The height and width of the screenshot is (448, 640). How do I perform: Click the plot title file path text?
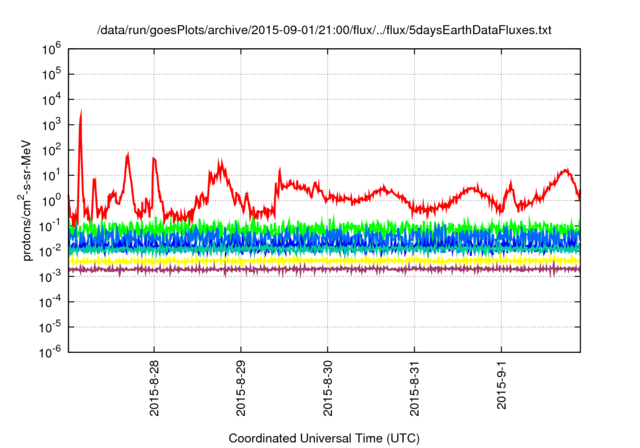(324, 30)
